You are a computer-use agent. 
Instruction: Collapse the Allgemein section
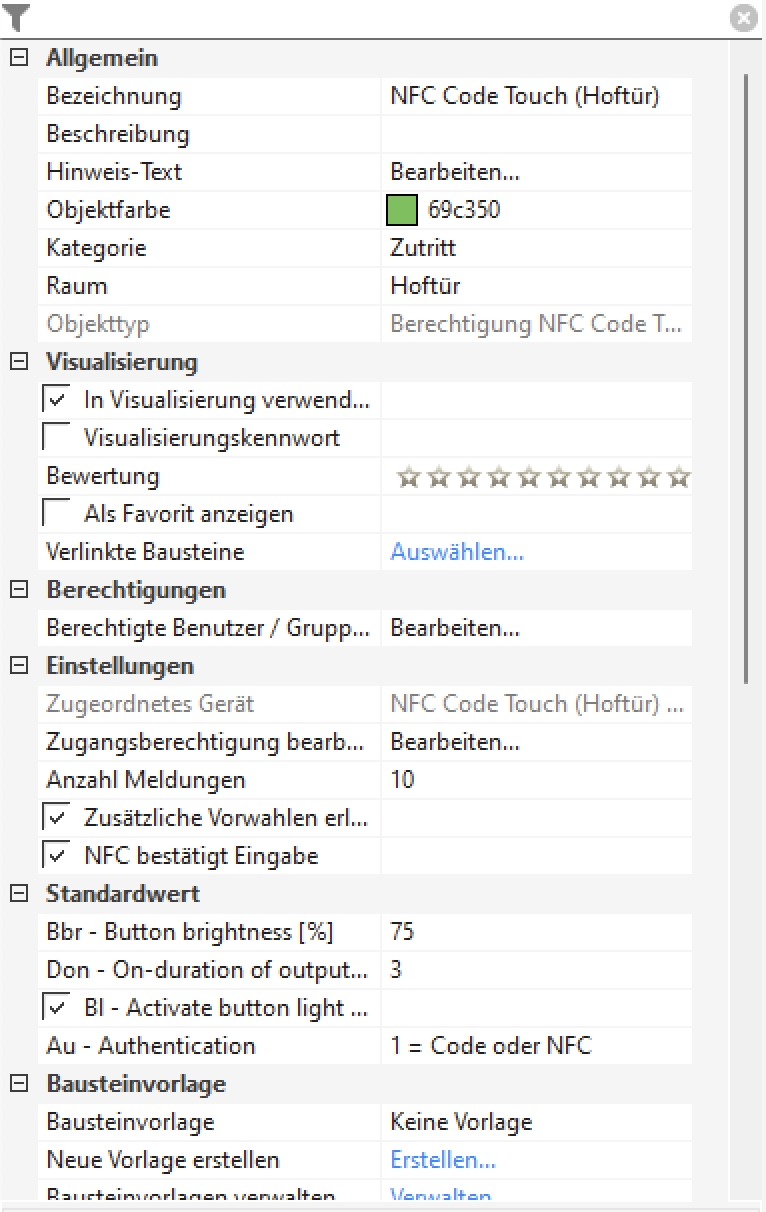[18, 58]
